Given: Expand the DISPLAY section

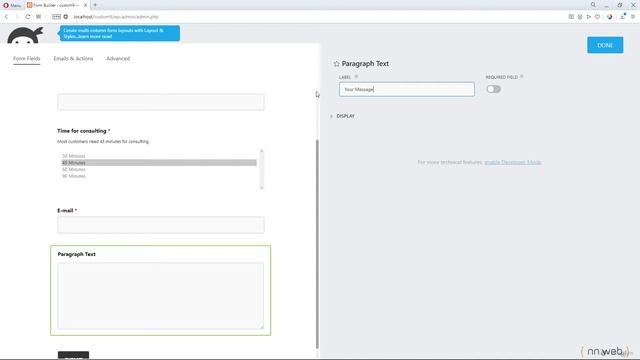Looking at the screenshot, I should (342, 116).
